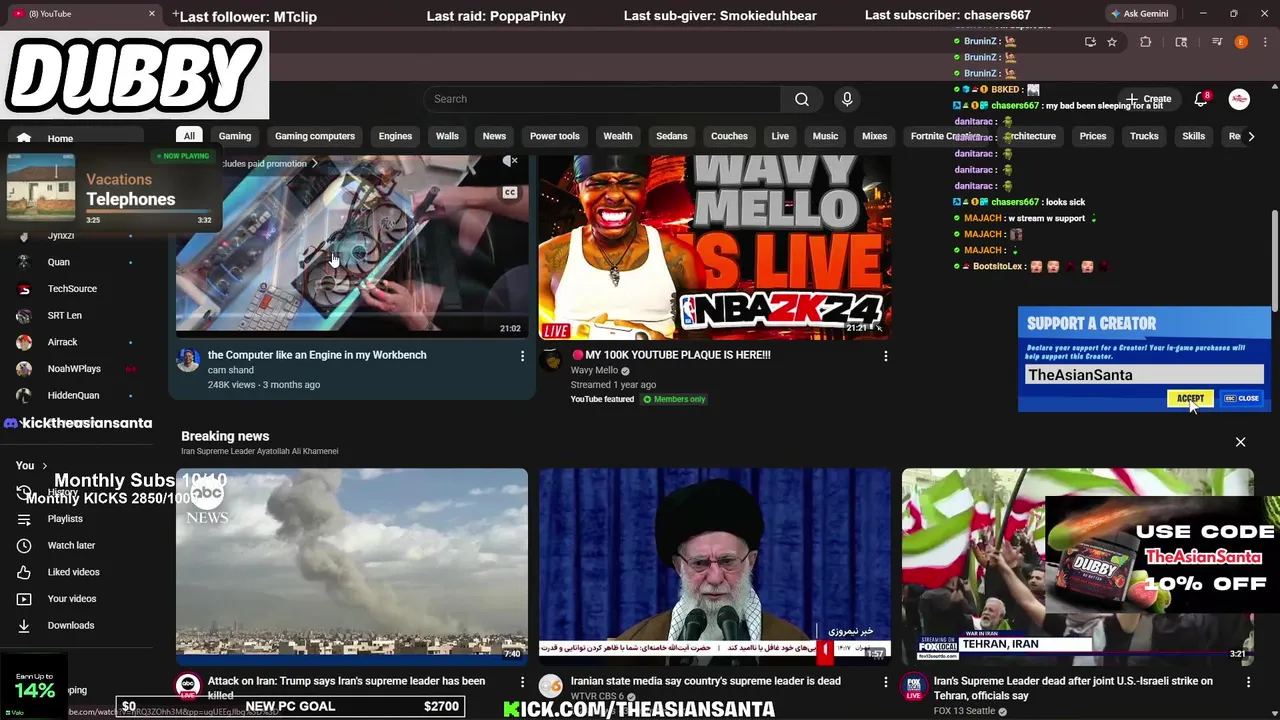Open Quan subscription channel

[78, 262]
